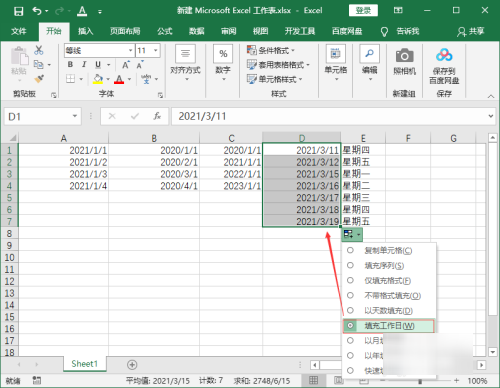
Task: Click the red font color icon in ribbon
Action: tap(119, 79)
